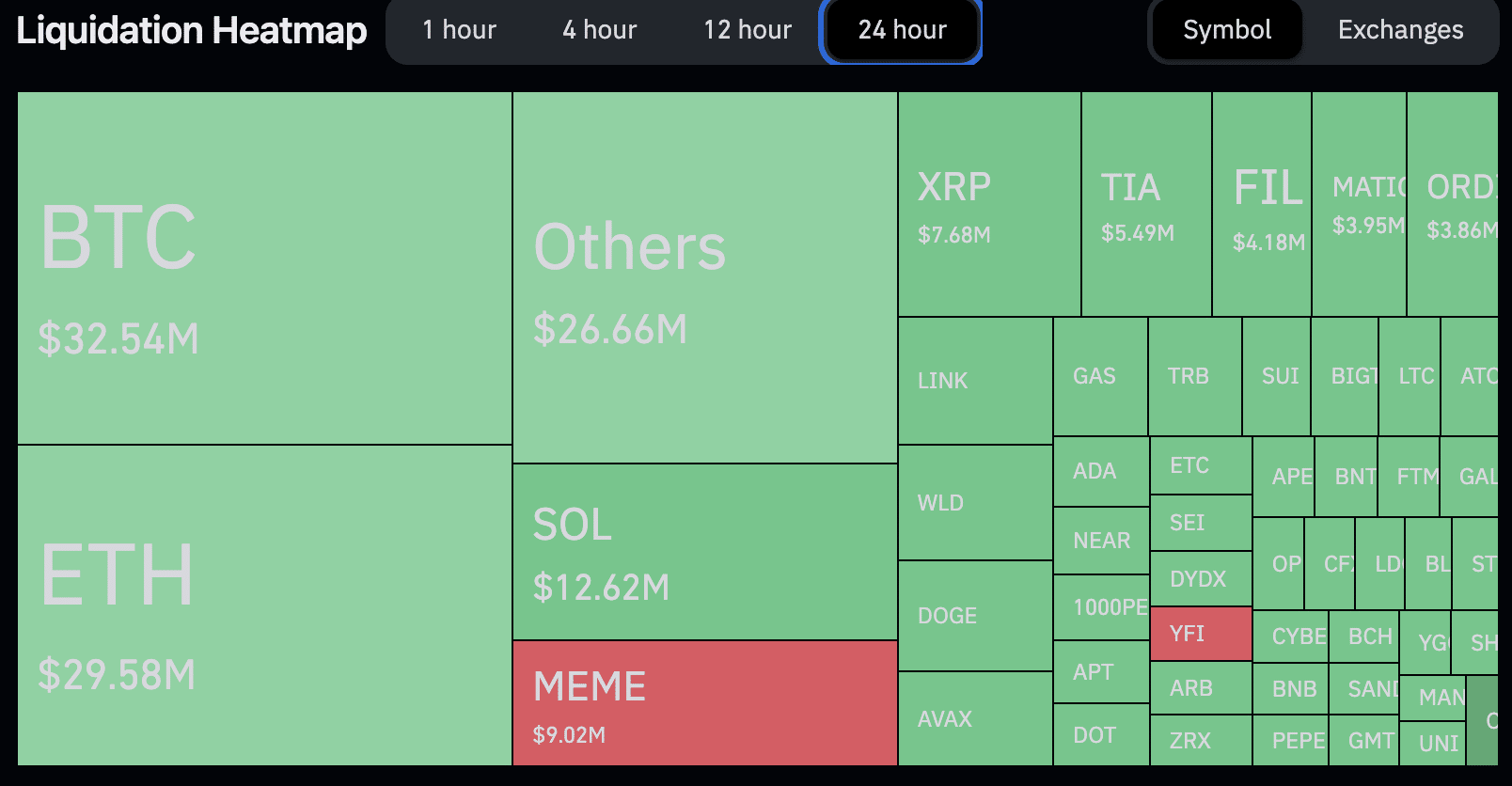The height and width of the screenshot is (786, 1512).
Task: Click the LINK heatmap tile
Action: (975, 381)
